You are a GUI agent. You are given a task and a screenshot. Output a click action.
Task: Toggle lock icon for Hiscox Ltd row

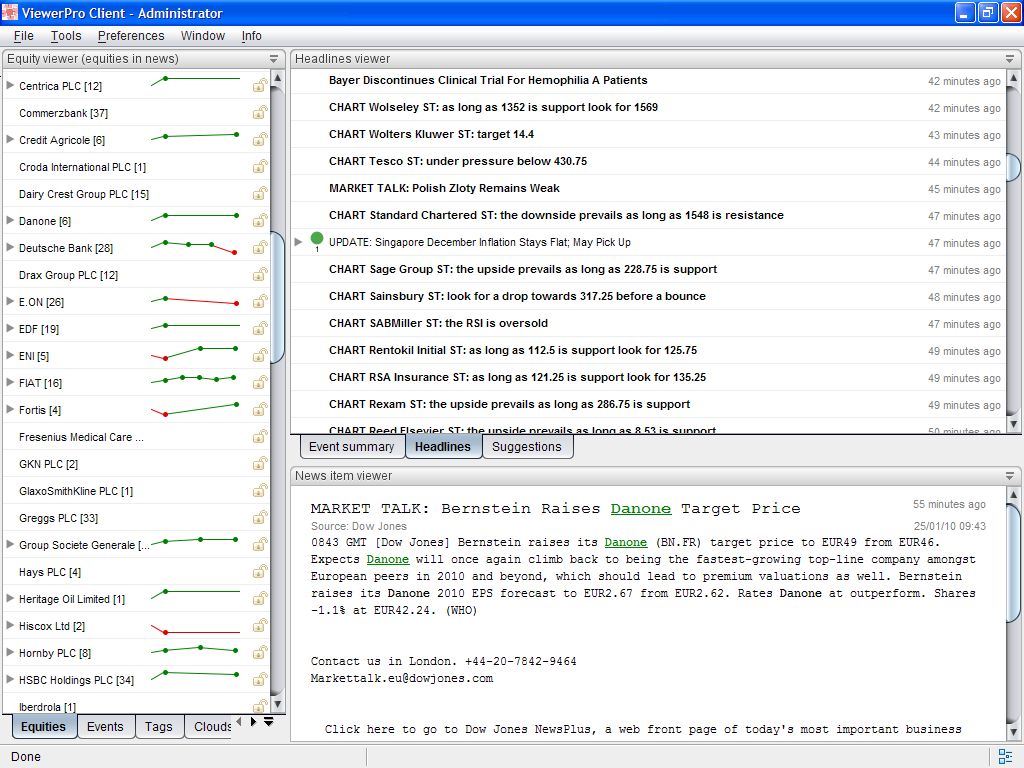coord(260,626)
